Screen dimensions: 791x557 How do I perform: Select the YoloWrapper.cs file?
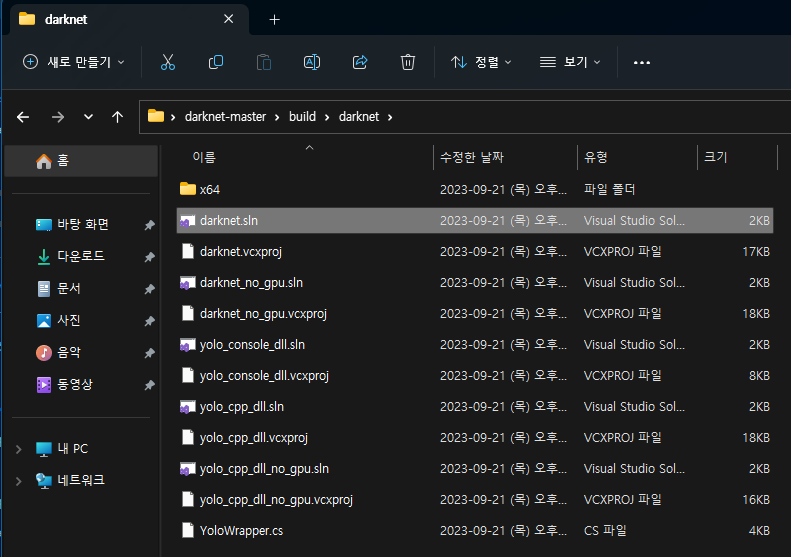click(x=475, y=531)
